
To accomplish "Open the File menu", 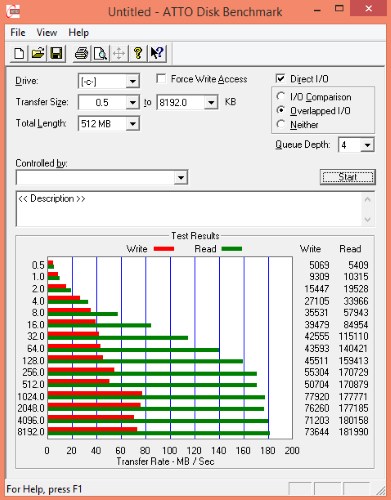I will tap(18, 33).
